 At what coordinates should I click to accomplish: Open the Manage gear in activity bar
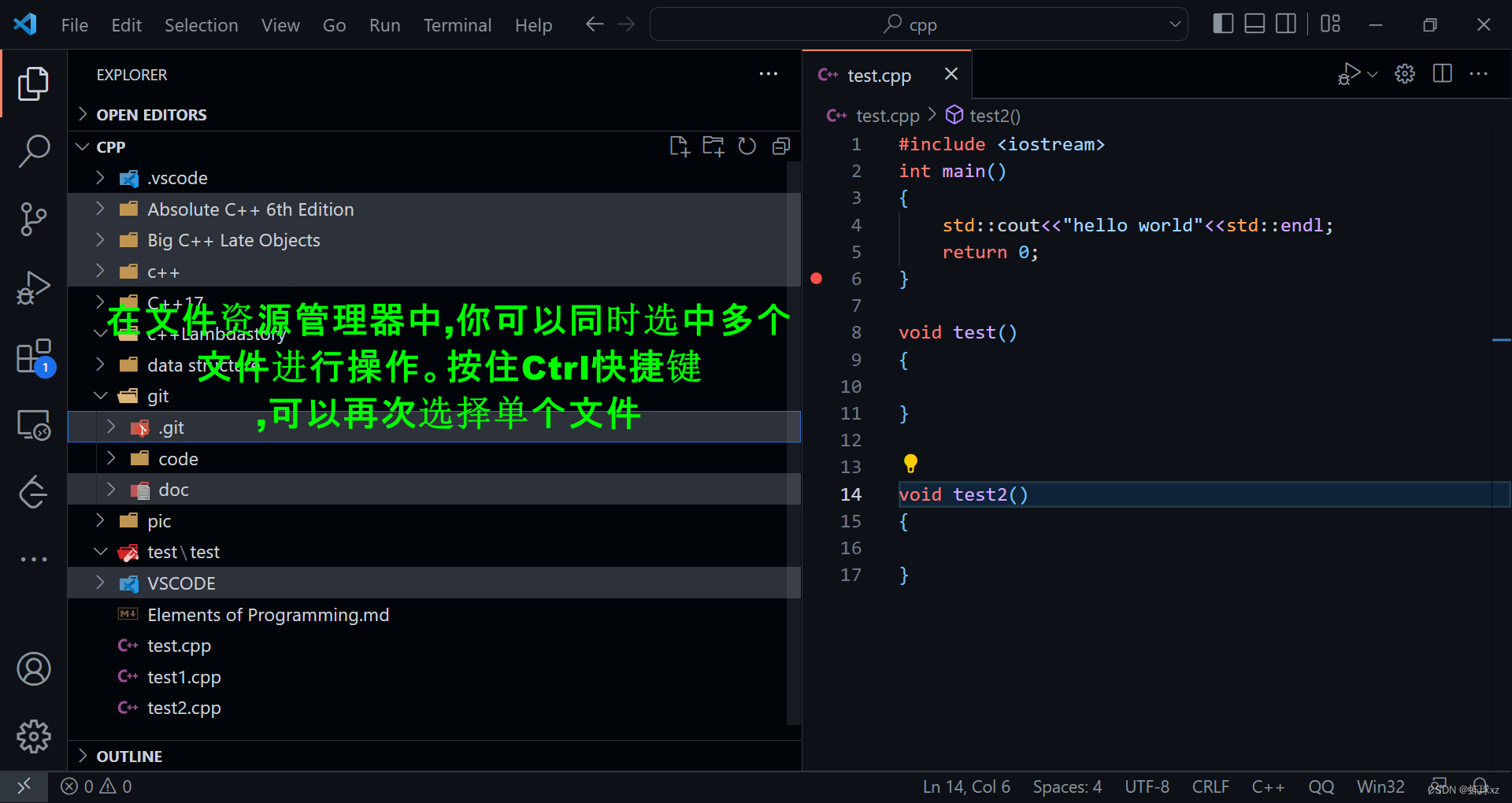33,736
